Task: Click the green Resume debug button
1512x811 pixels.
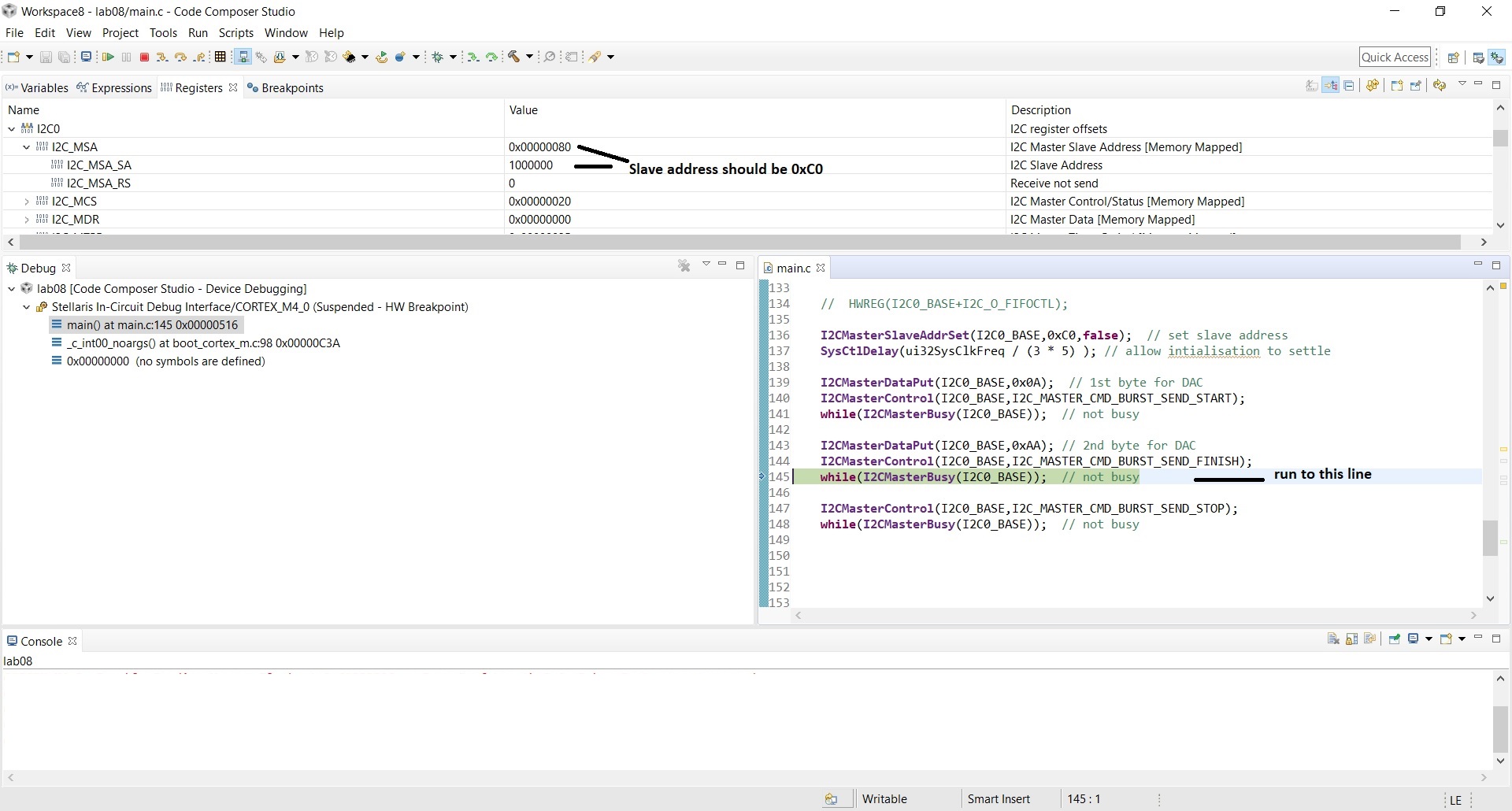Action: click(108, 57)
